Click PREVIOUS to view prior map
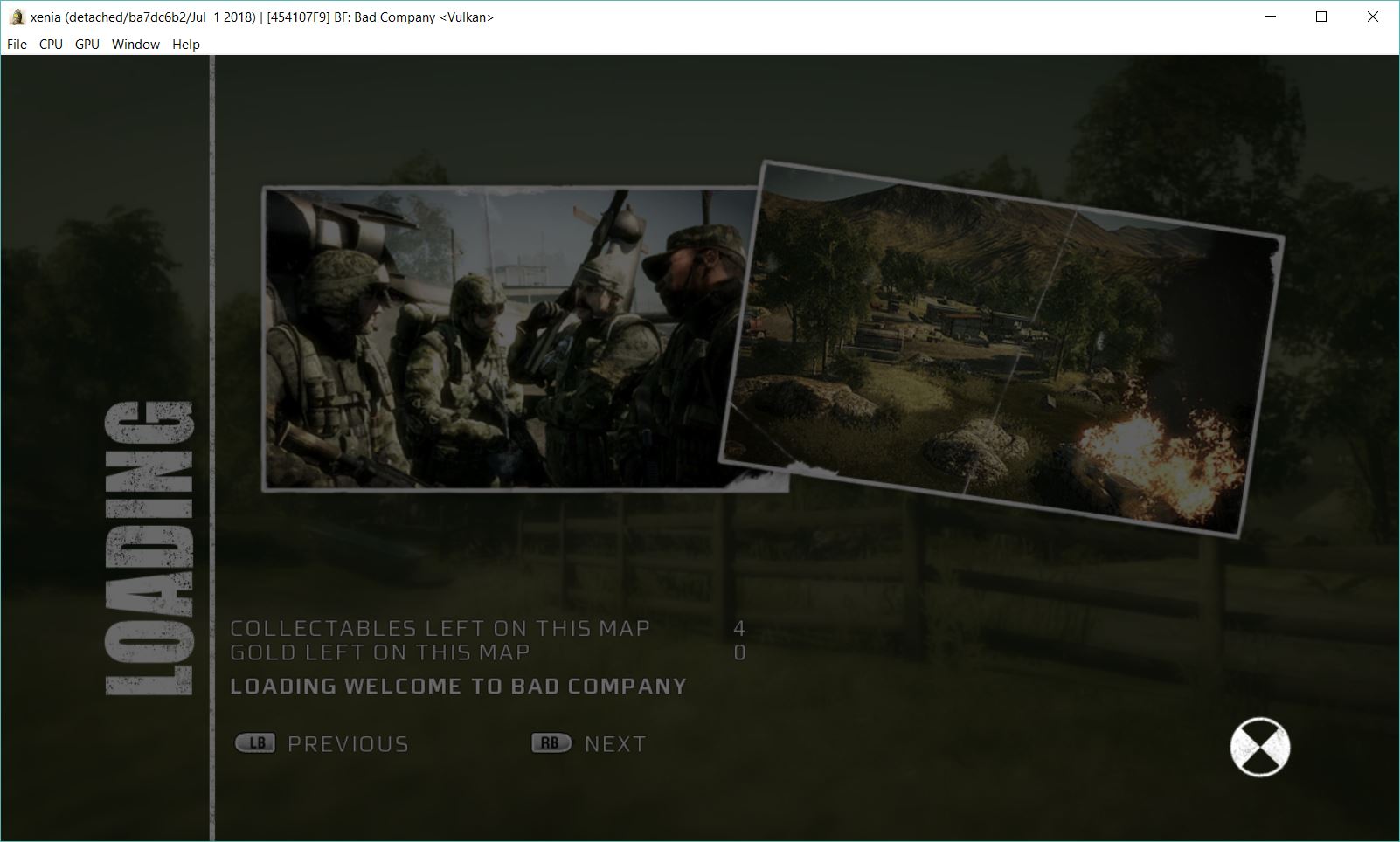 (348, 743)
